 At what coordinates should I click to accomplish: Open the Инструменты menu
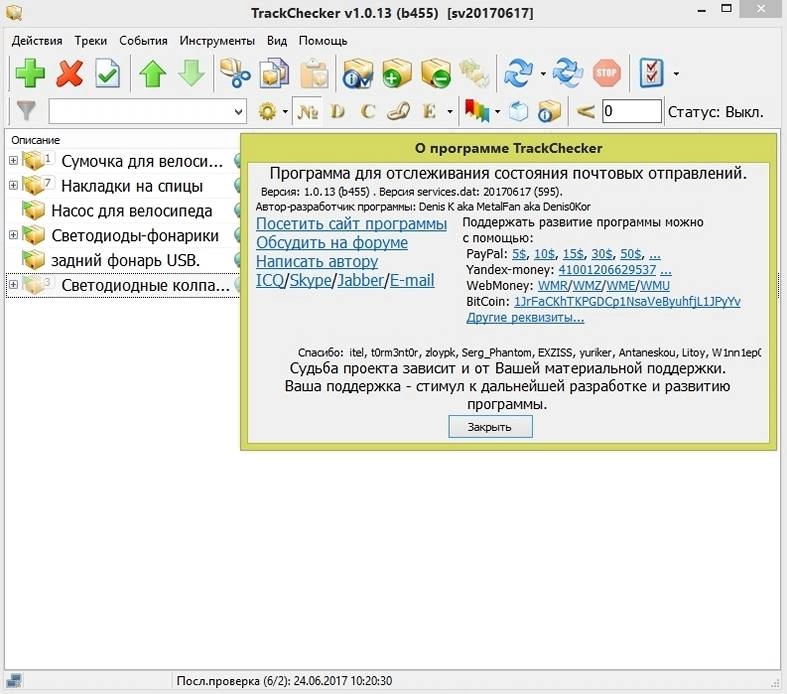pyautogui.click(x=217, y=41)
